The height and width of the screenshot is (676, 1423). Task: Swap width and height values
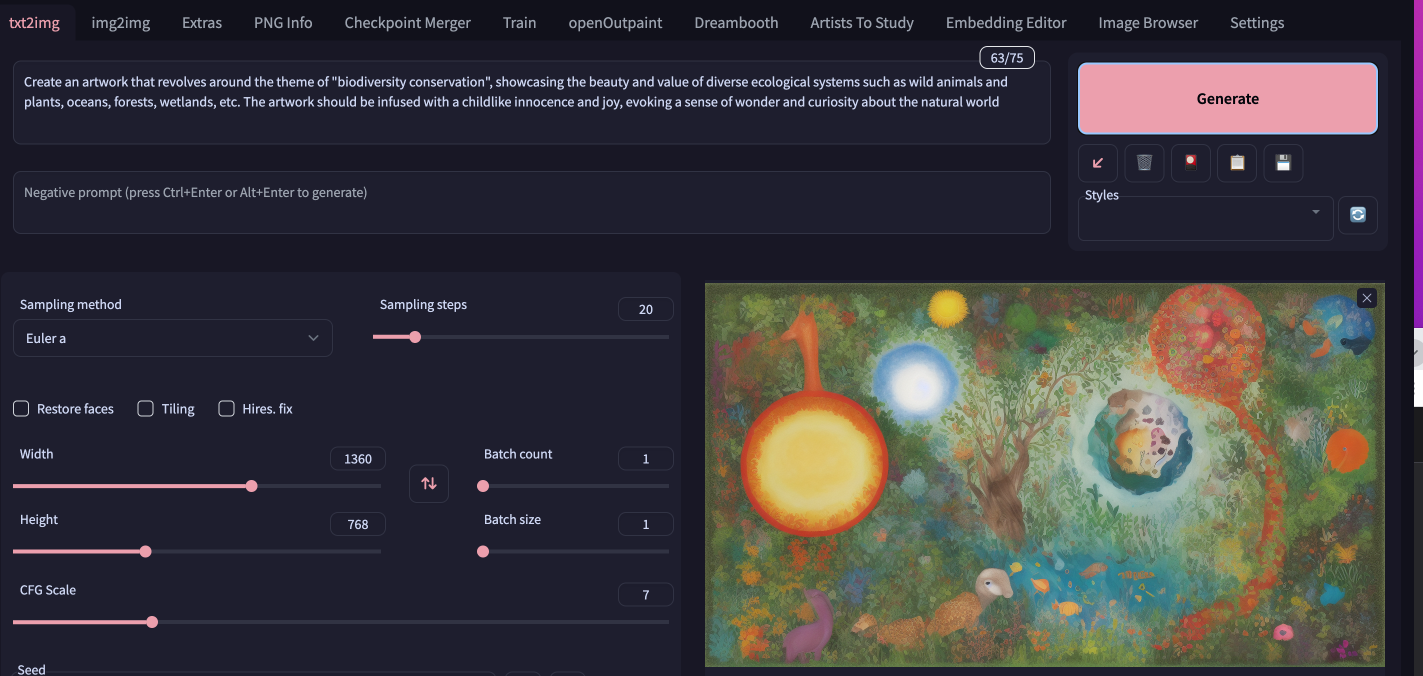429,484
